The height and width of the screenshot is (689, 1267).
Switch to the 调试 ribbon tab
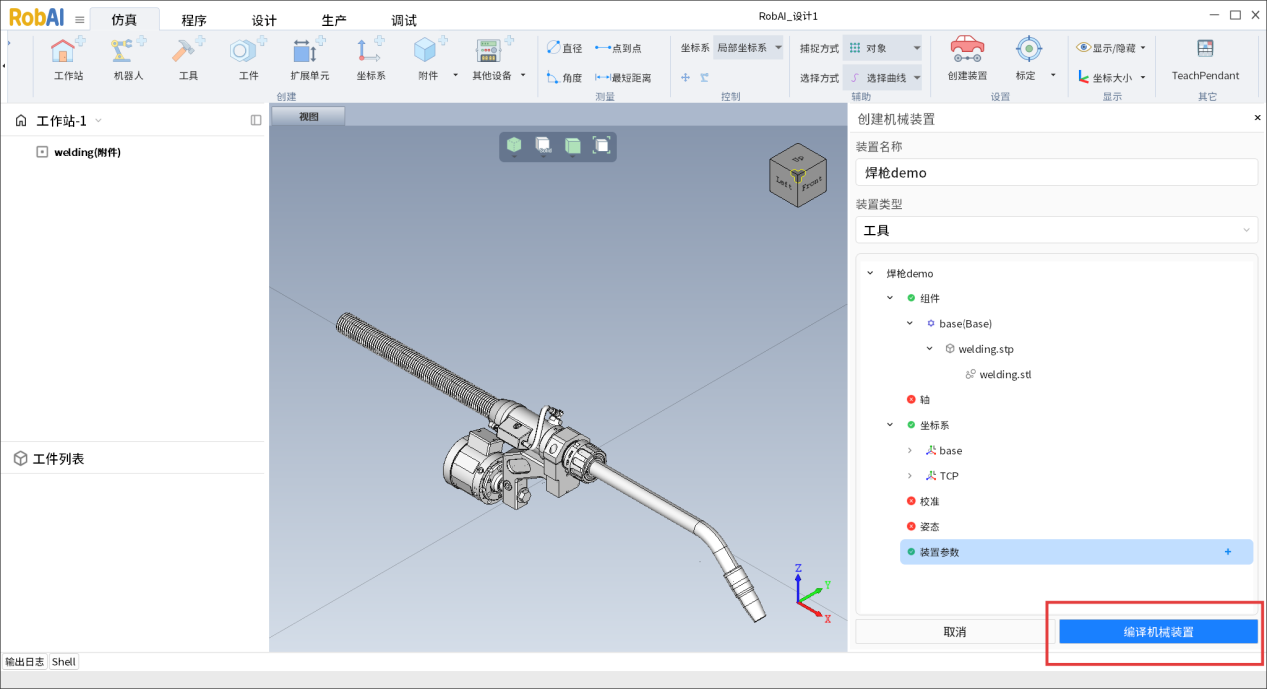pyautogui.click(x=404, y=20)
